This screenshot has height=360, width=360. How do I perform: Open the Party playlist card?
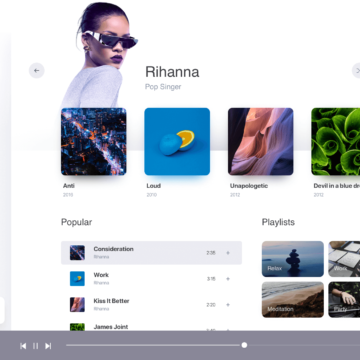(x=344, y=300)
